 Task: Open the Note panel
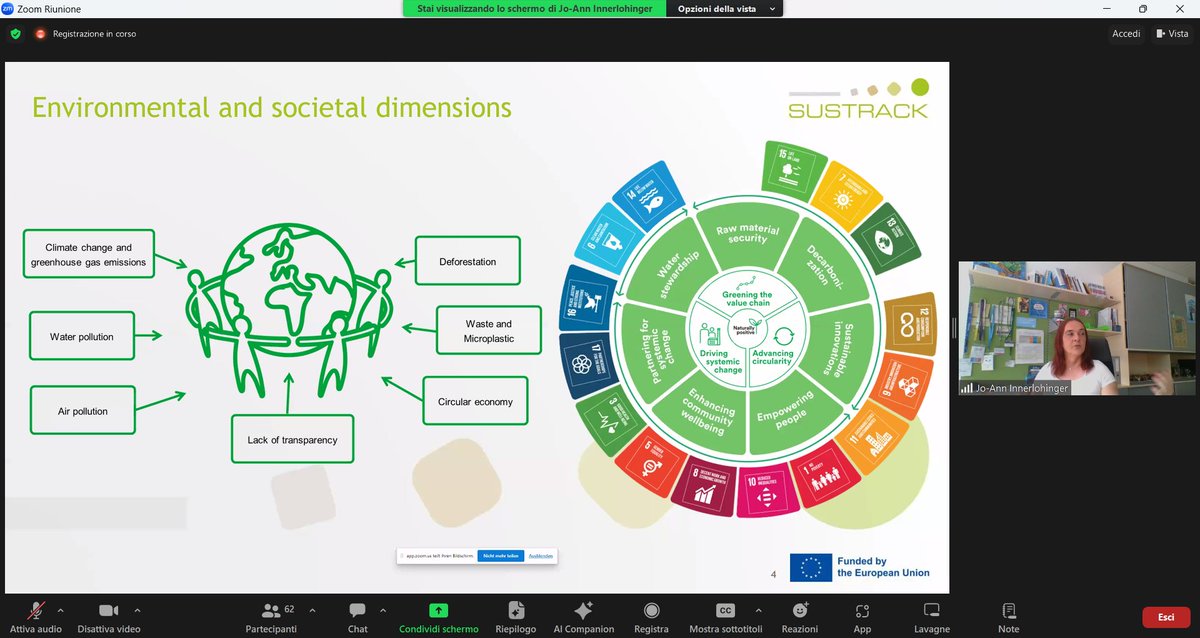tap(1008, 616)
